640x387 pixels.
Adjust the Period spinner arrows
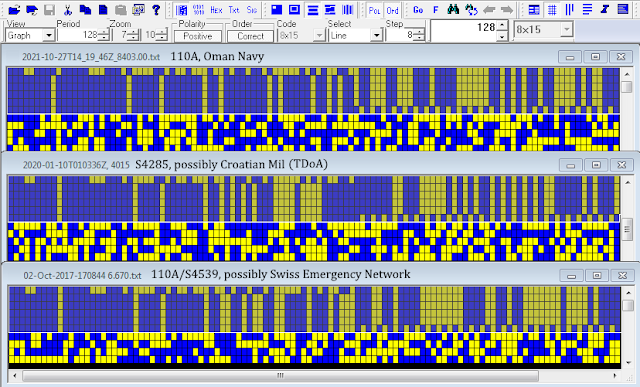[x=104, y=36]
